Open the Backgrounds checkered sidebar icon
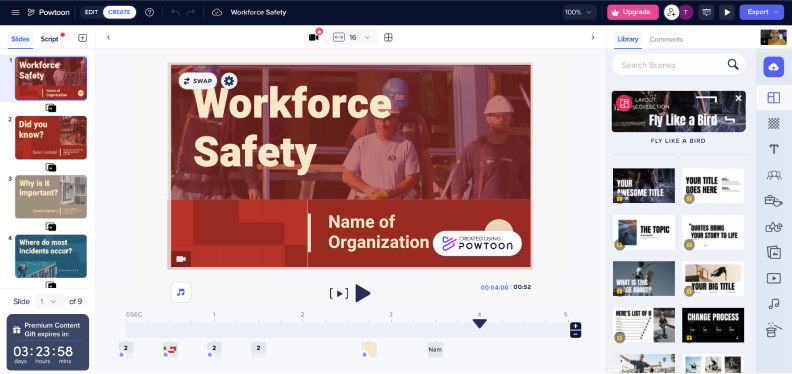792x374 pixels. [x=773, y=123]
